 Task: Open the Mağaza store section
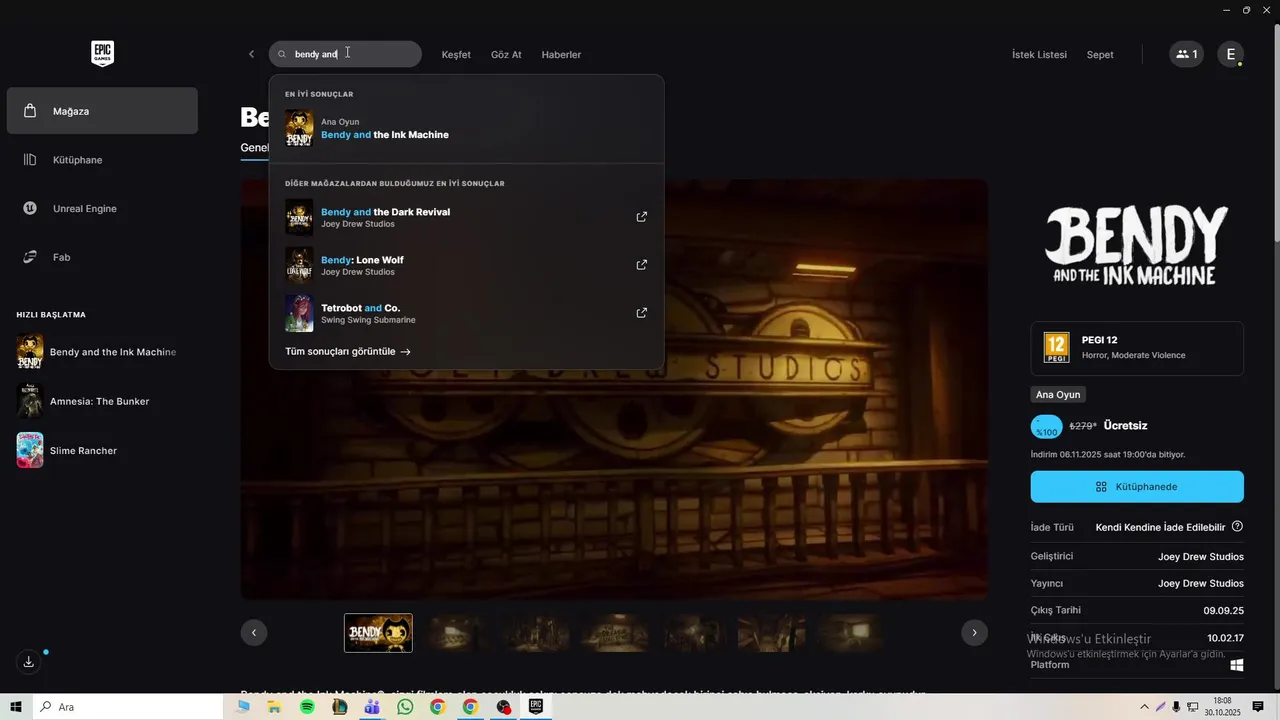[102, 111]
